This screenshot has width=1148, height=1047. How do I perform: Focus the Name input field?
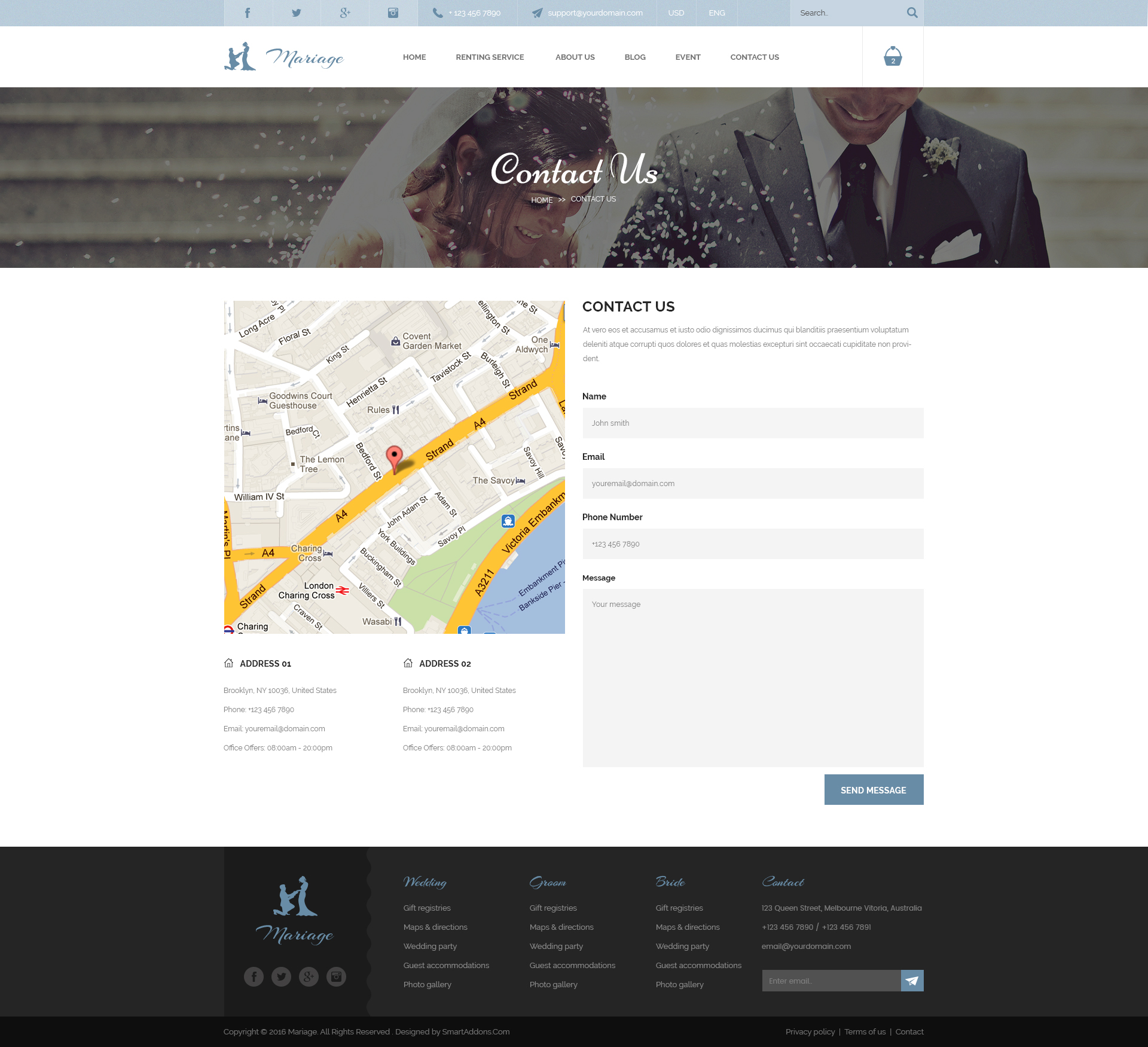(x=753, y=423)
